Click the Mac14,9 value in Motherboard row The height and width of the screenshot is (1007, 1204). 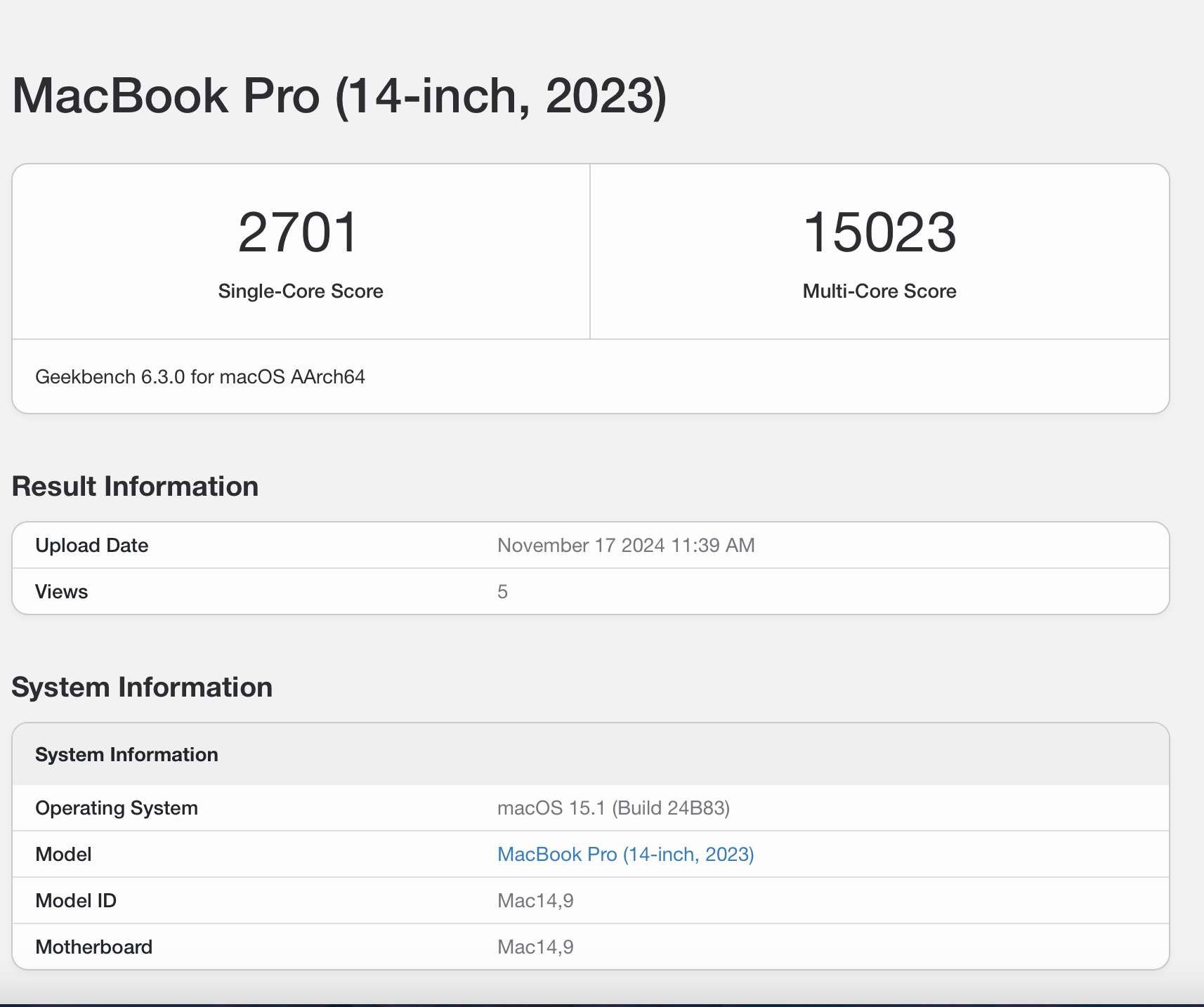(x=535, y=947)
